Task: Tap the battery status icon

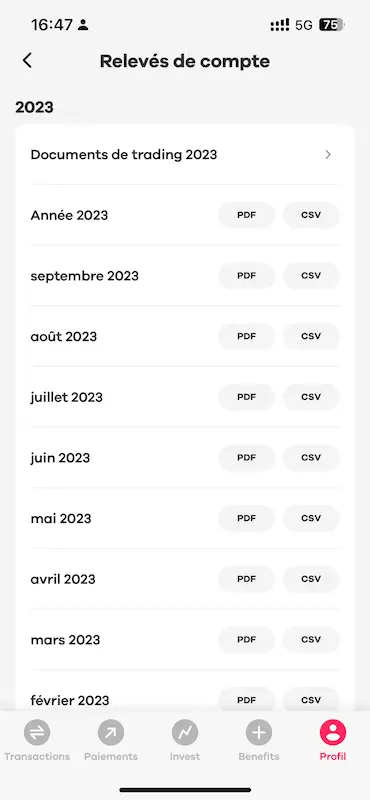Action: [332, 24]
